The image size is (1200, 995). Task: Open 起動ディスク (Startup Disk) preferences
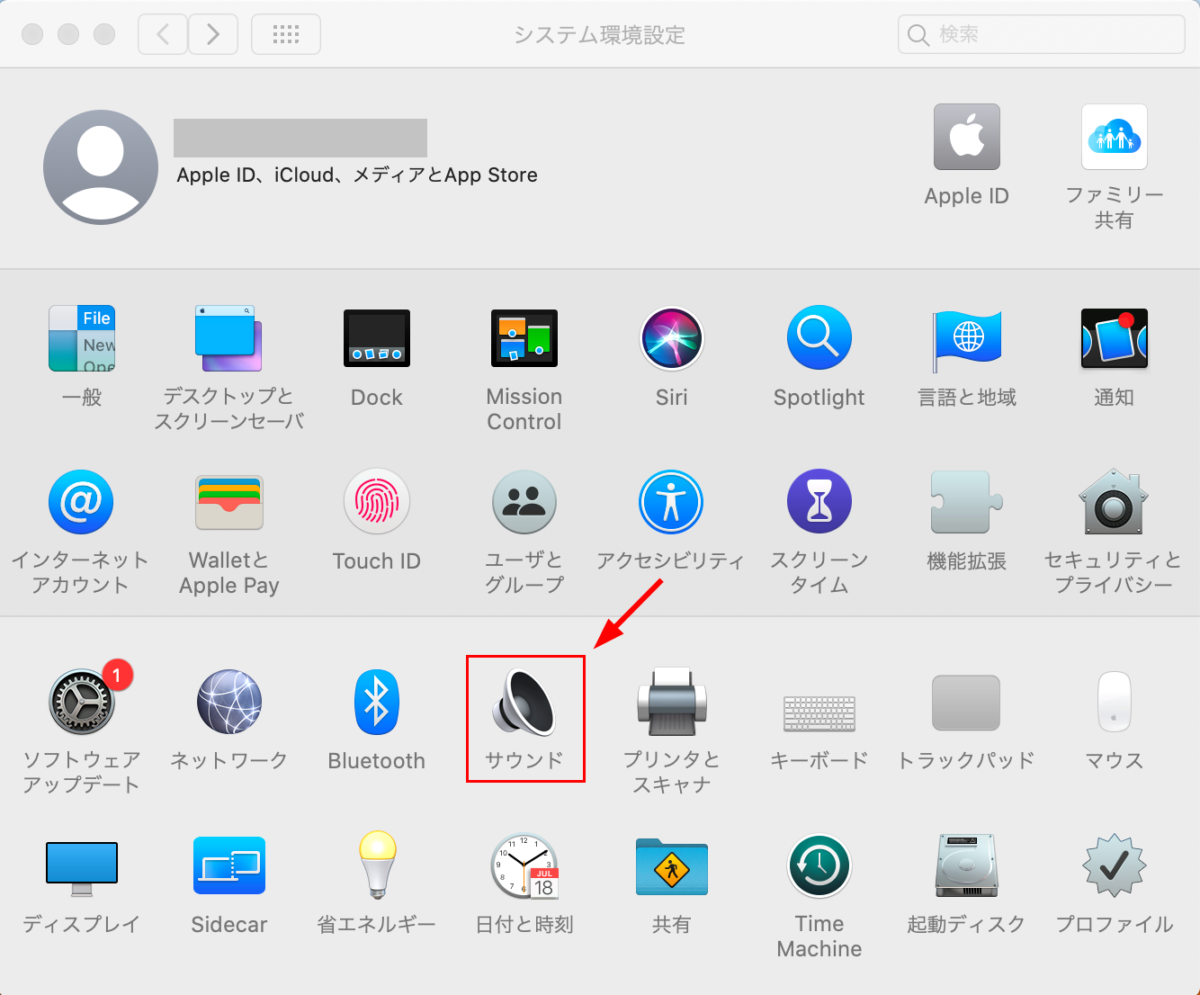click(967, 866)
